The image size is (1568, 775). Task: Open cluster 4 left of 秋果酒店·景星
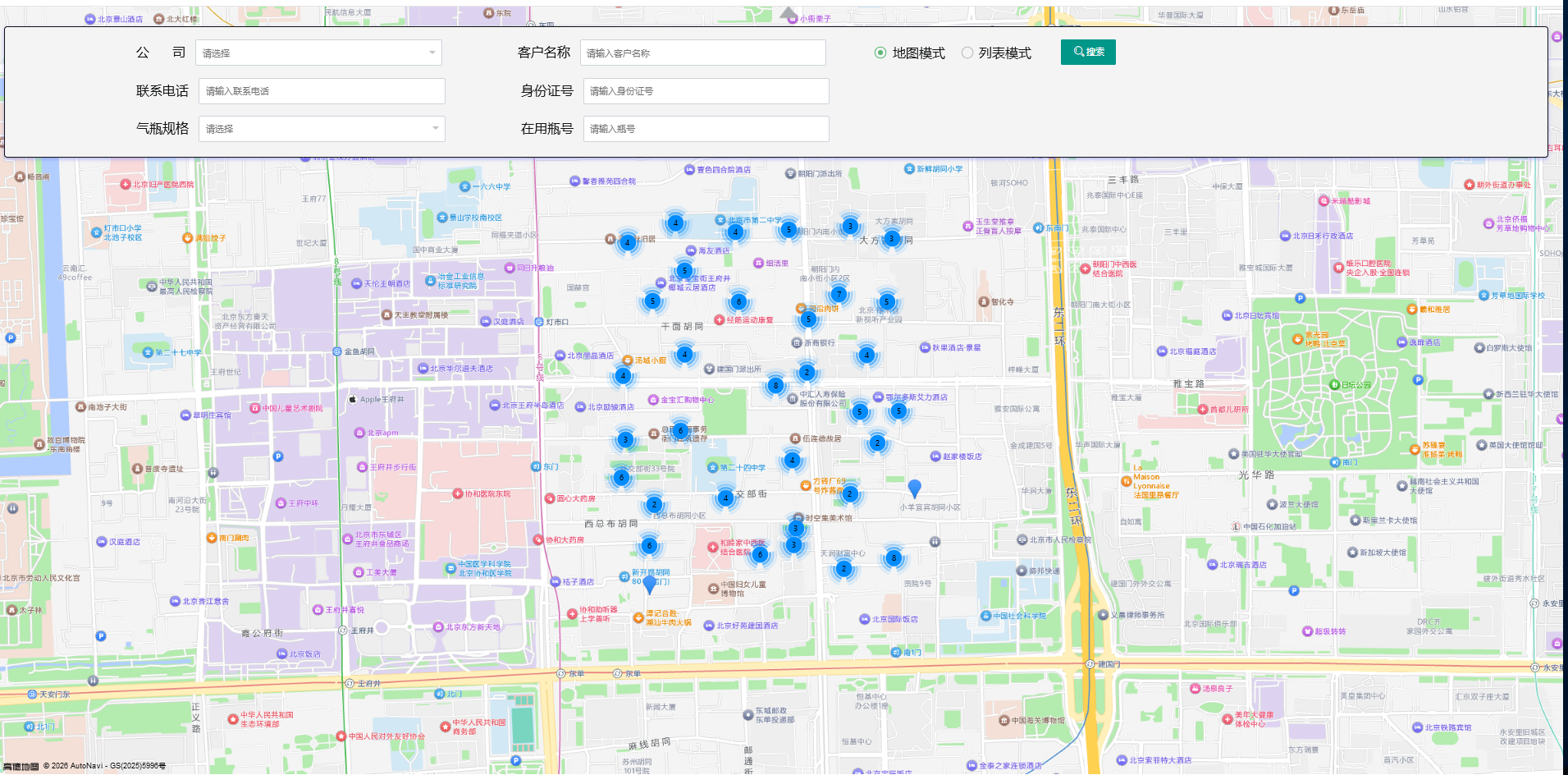pos(866,355)
